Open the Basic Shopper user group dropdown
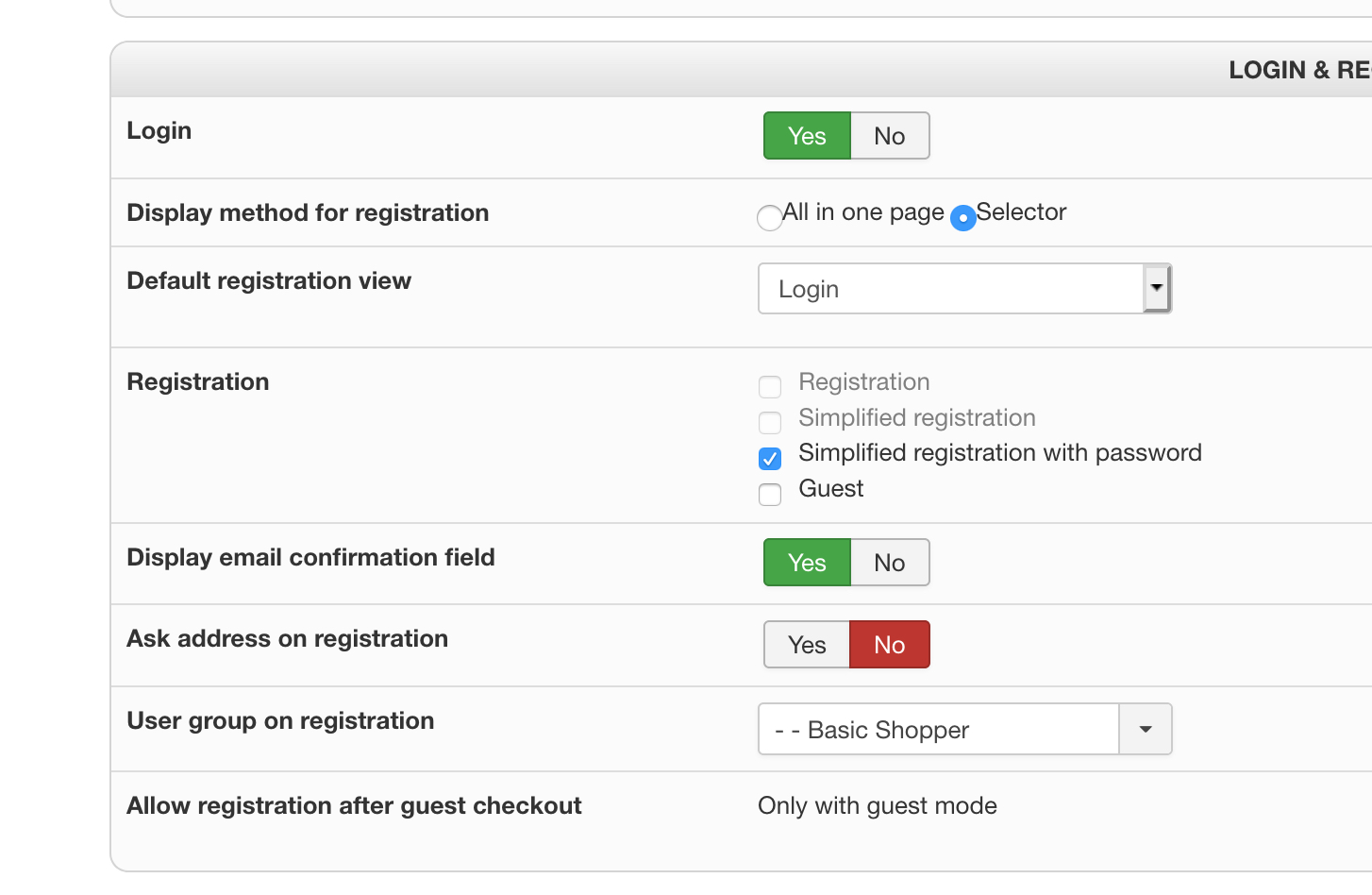Viewport: 1372px width, 895px height. tap(939, 730)
